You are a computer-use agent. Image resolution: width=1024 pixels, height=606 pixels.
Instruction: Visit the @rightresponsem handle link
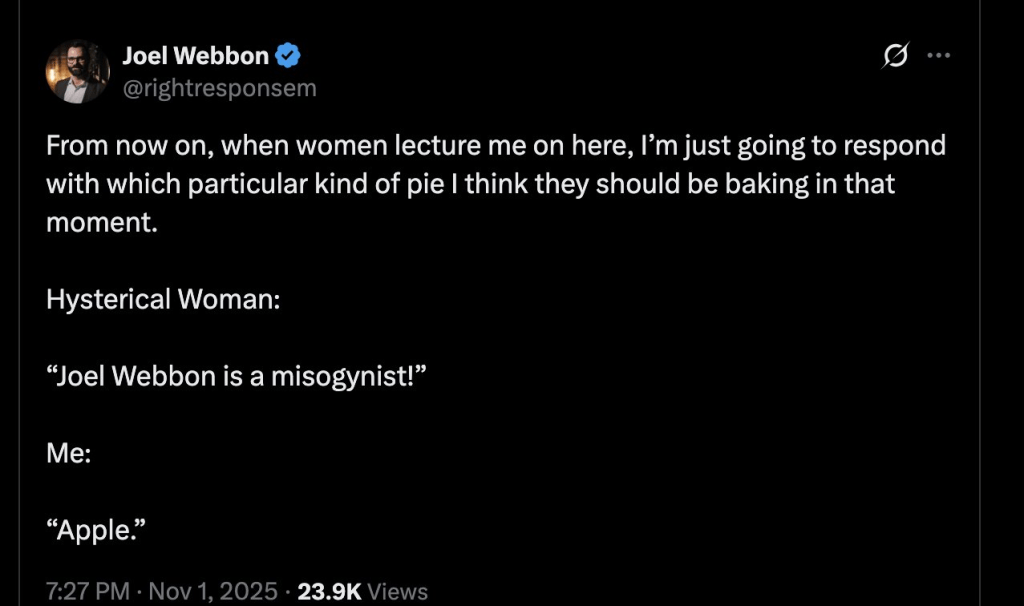click(219, 88)
